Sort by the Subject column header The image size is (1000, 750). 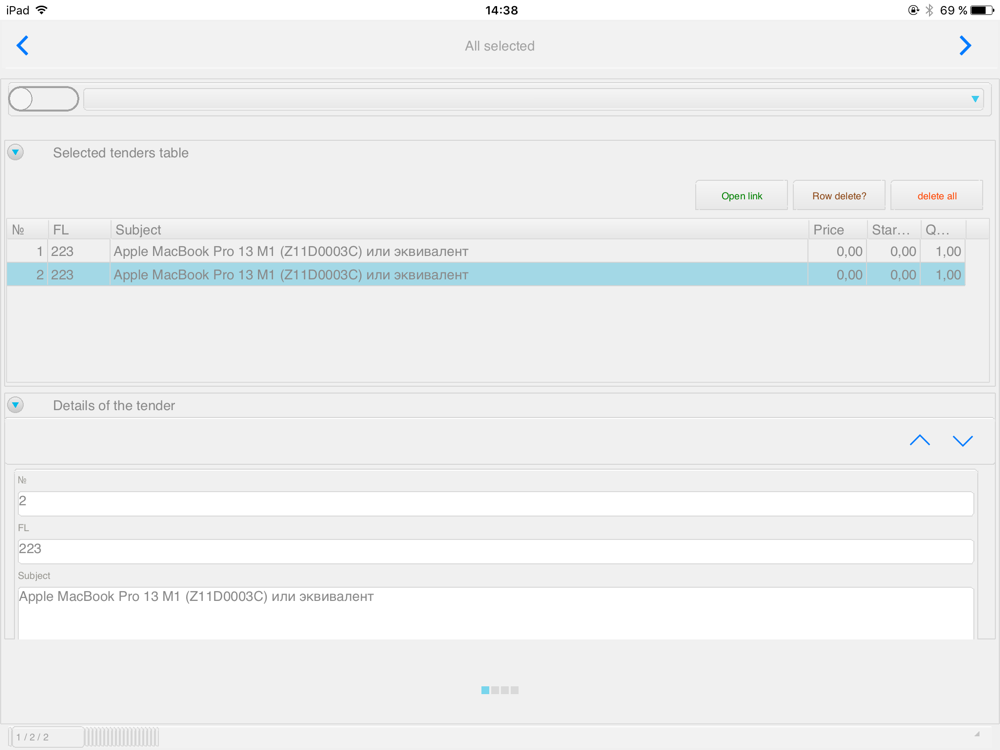(459, 230)
